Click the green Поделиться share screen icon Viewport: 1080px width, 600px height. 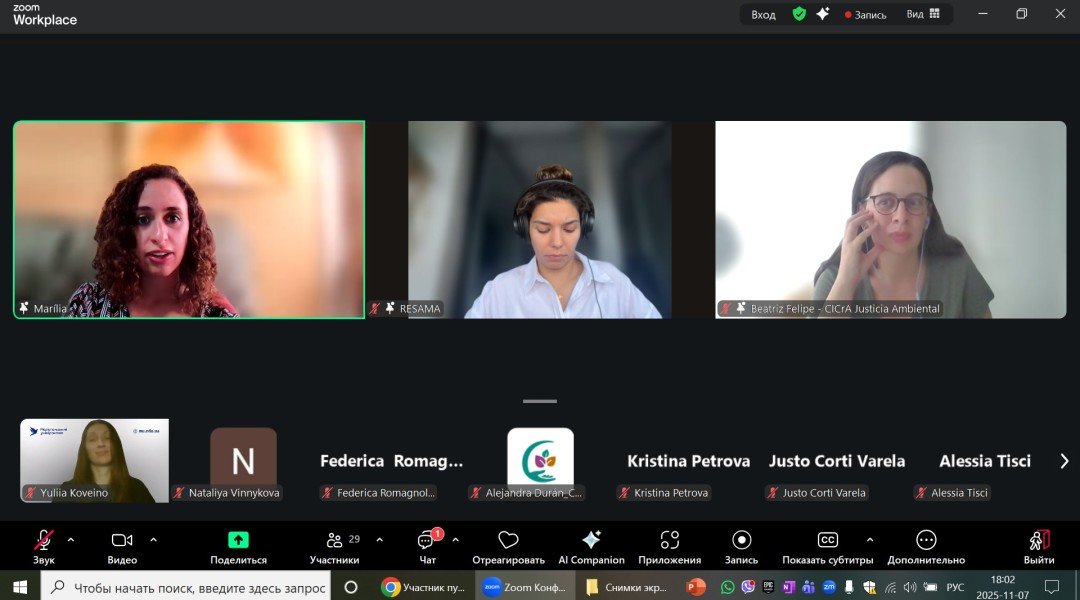point(238,540)
